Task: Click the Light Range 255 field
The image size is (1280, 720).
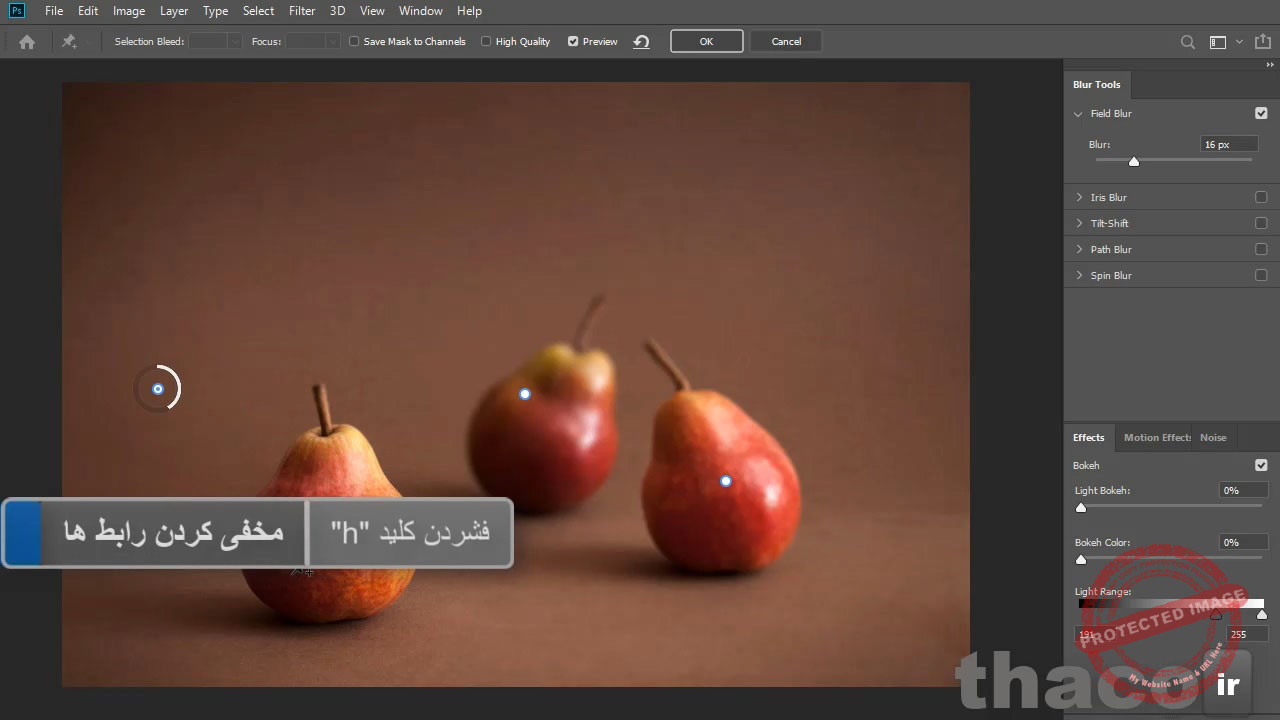Action: point(1247,635)
